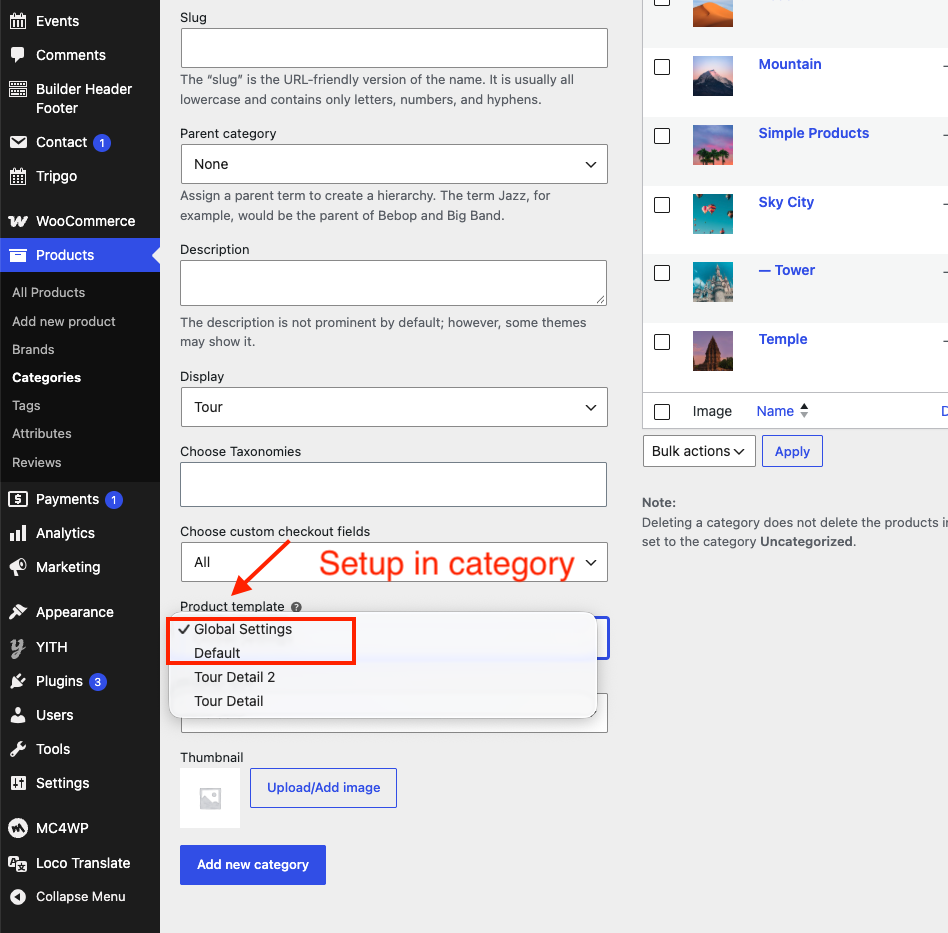
Task: Click the MC4WP logo icon
Action: click(x=18, y=828)
